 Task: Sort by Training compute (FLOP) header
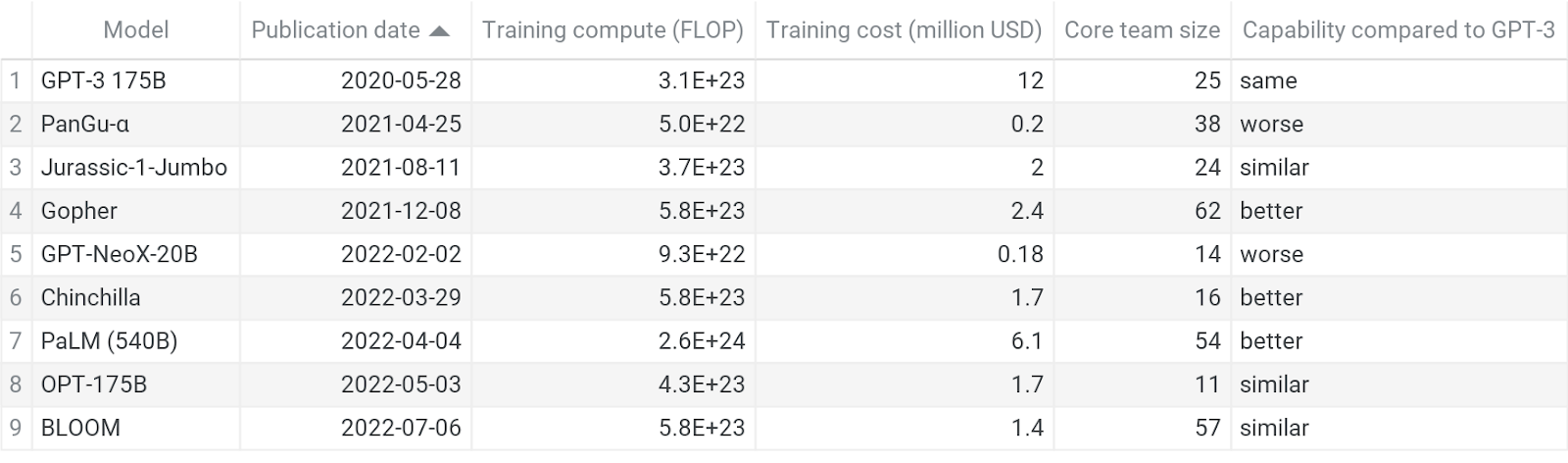coord(612,30)
